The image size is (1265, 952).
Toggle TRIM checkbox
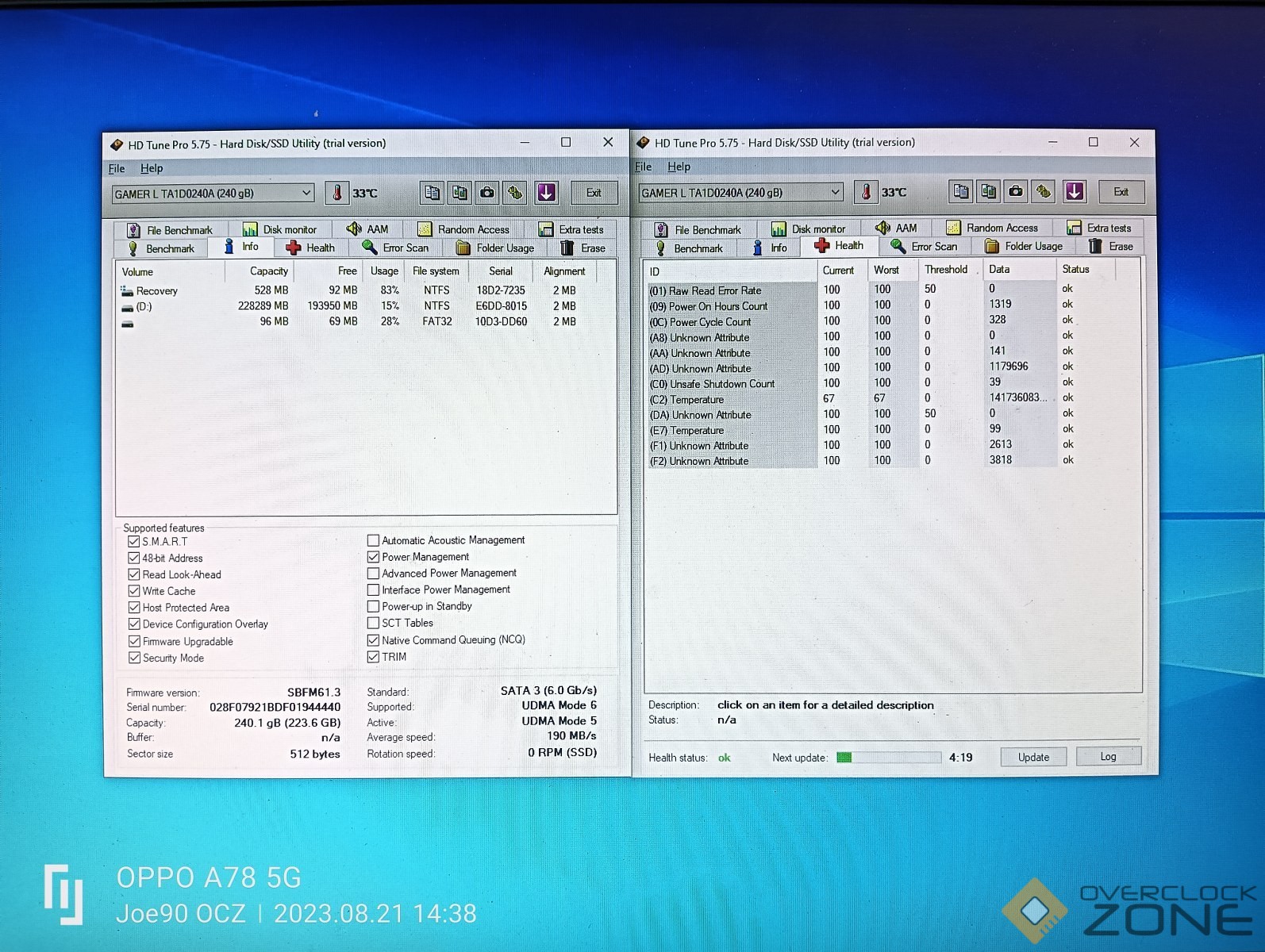tap(373, 657)
